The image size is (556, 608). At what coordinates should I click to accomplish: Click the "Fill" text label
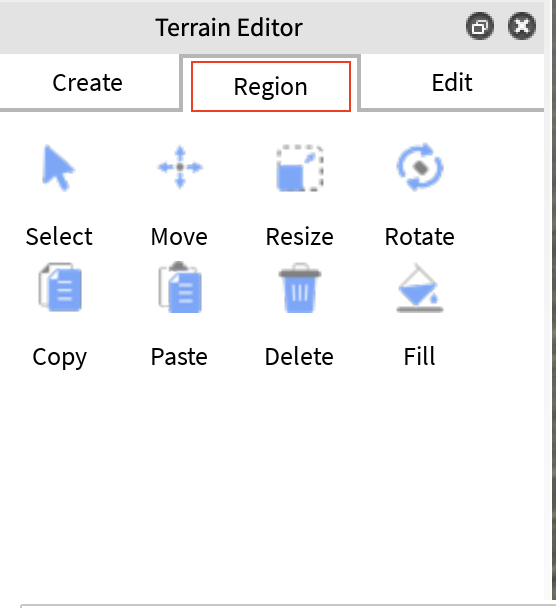point(419,356)
